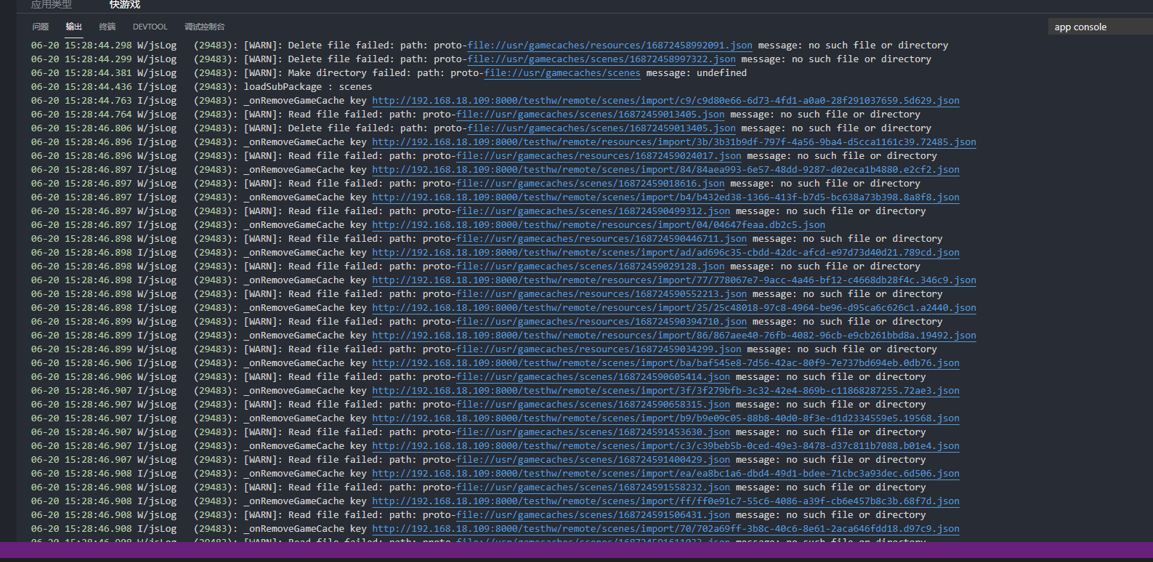Select the 'loadSubPackage : scenes' log line
Image resolution: width=1153 pixels, height=562 pixels.
click(x=307, y=87)
